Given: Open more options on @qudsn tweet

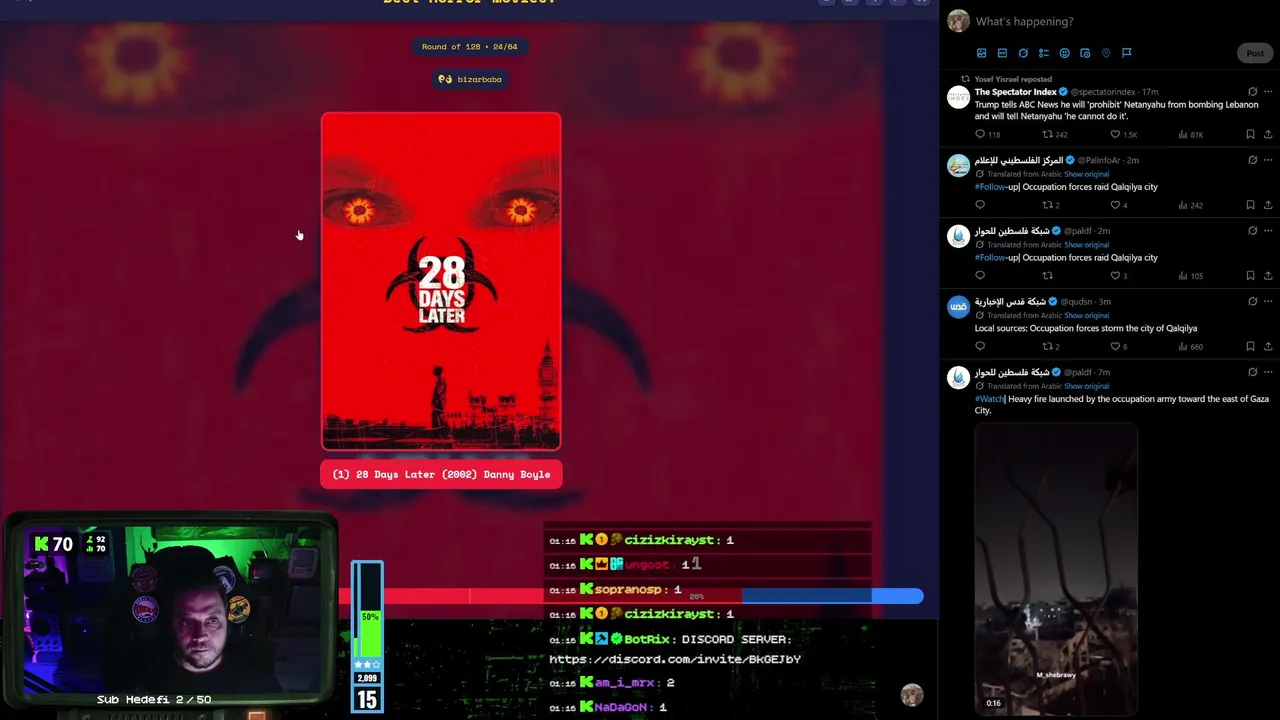Looking at the screenshot, I should click(x=1268, y=302).
